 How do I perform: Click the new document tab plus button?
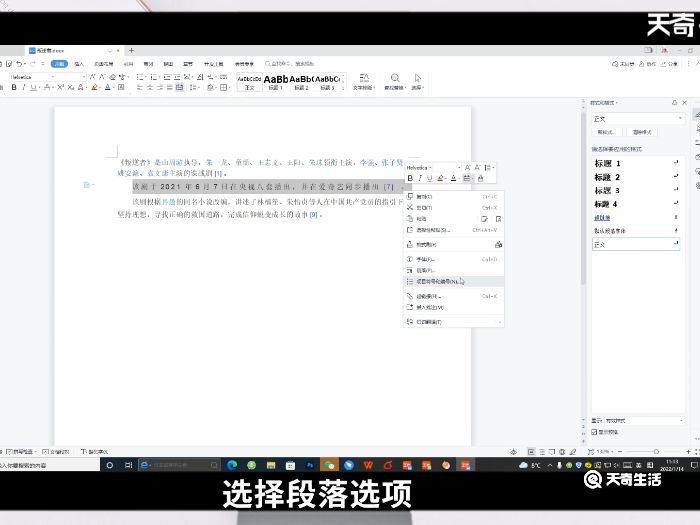coord(131,50)
